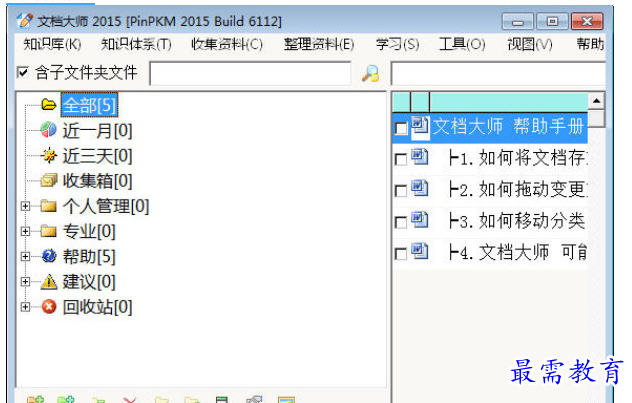Click the document list scrollbar thumb
632x403 pixels.
pos(596,118)
